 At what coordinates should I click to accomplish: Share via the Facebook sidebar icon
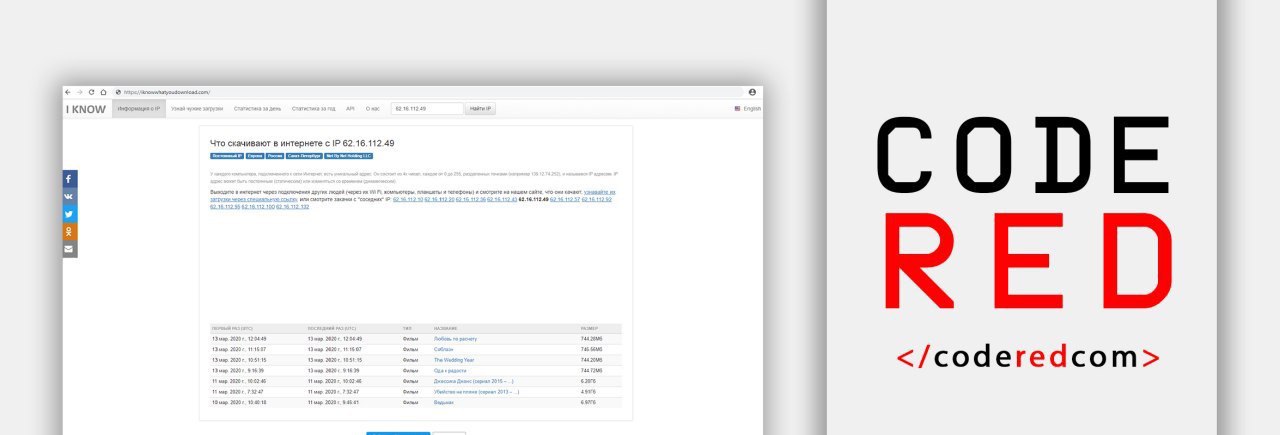(69, 179)
